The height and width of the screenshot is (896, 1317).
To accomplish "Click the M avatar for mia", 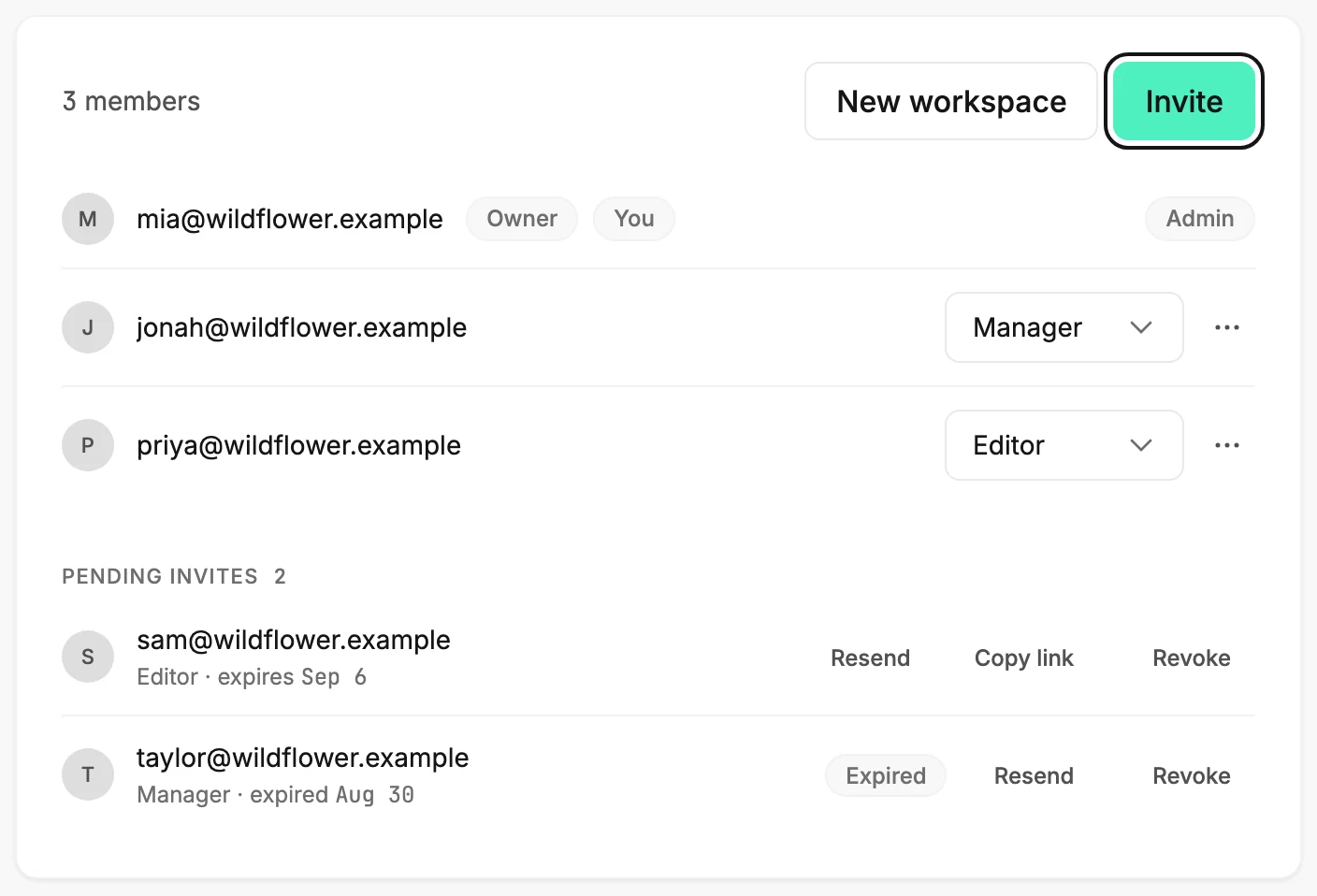I will coord(88,219).
